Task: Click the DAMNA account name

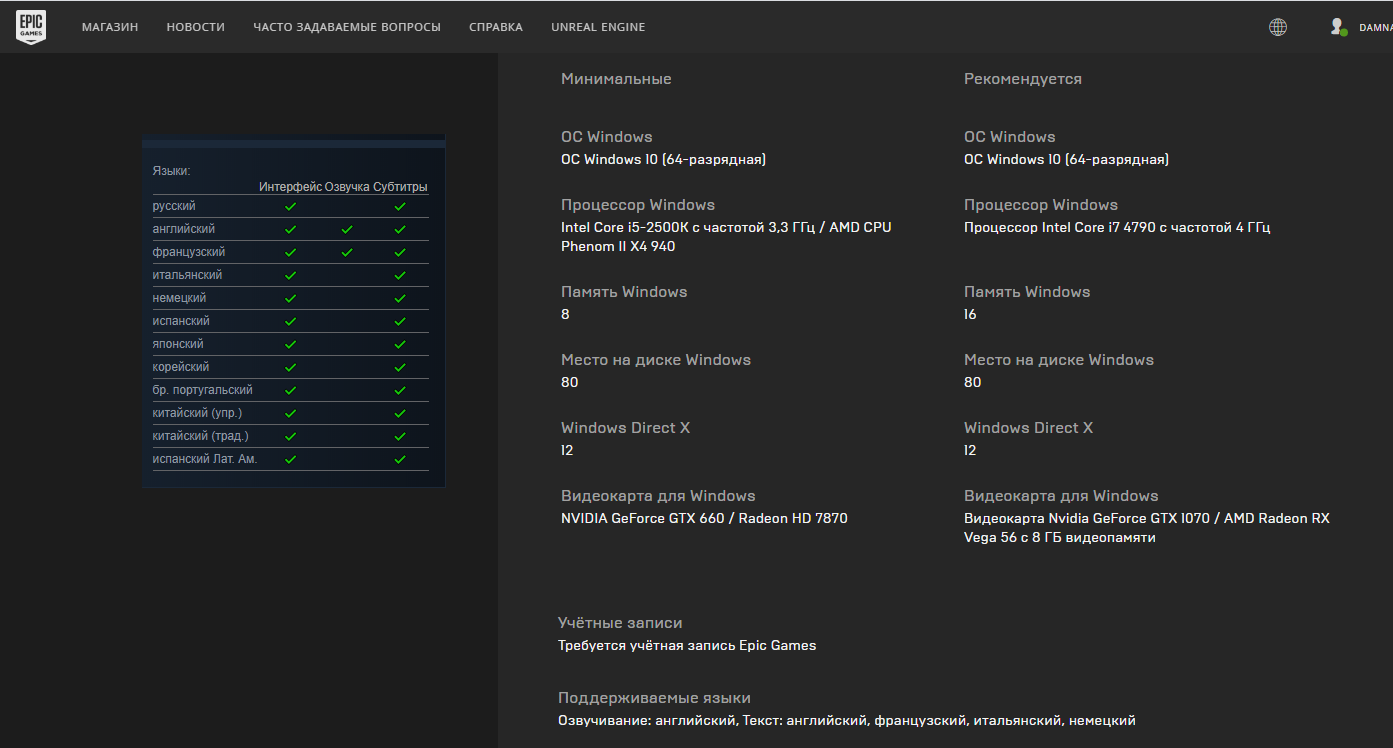Action: (1375, 27)
